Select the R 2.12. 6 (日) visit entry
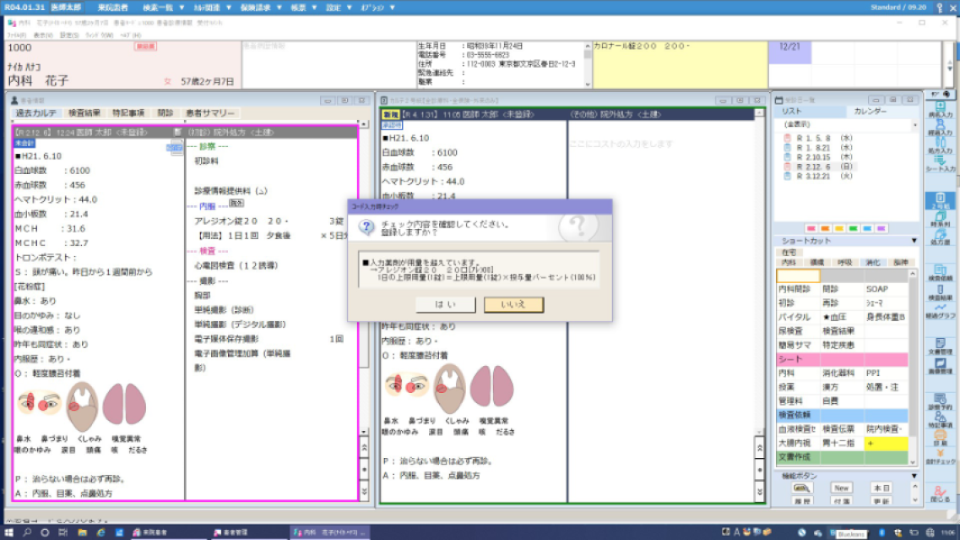Viewport: 960px width, 540px height. click(x=816, y=166)
